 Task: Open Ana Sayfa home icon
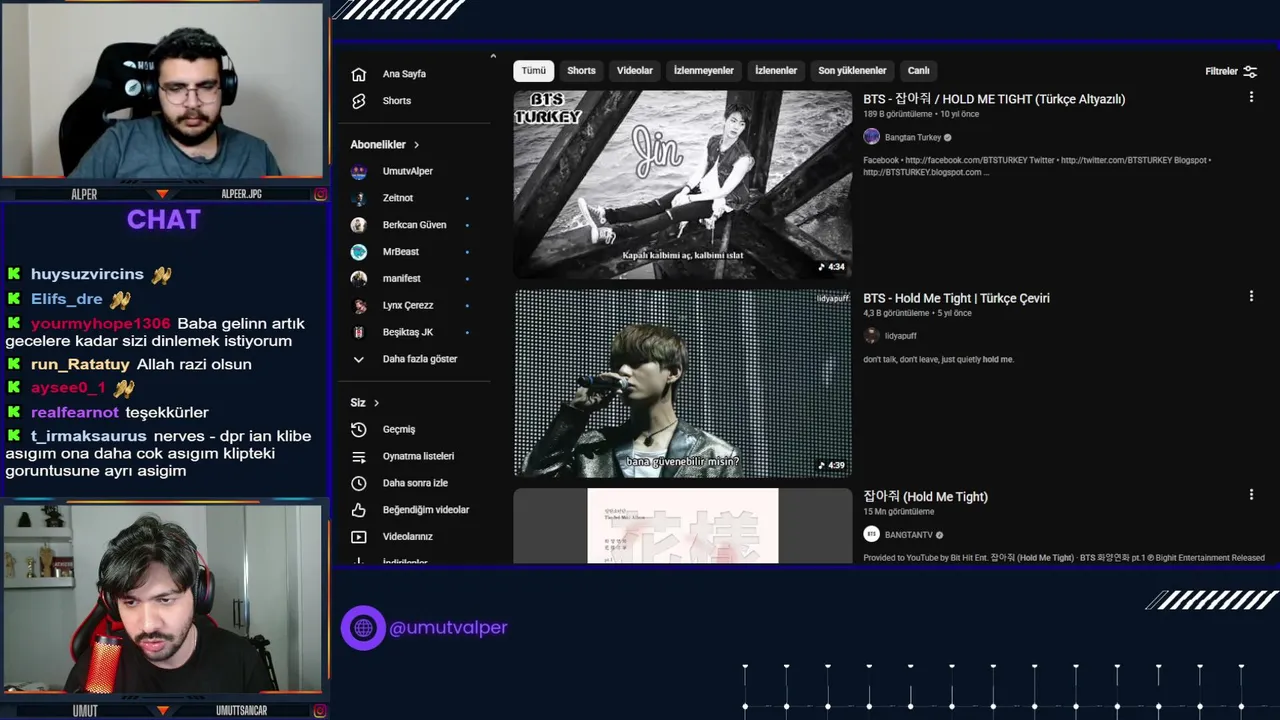click(x=359, y=74)
